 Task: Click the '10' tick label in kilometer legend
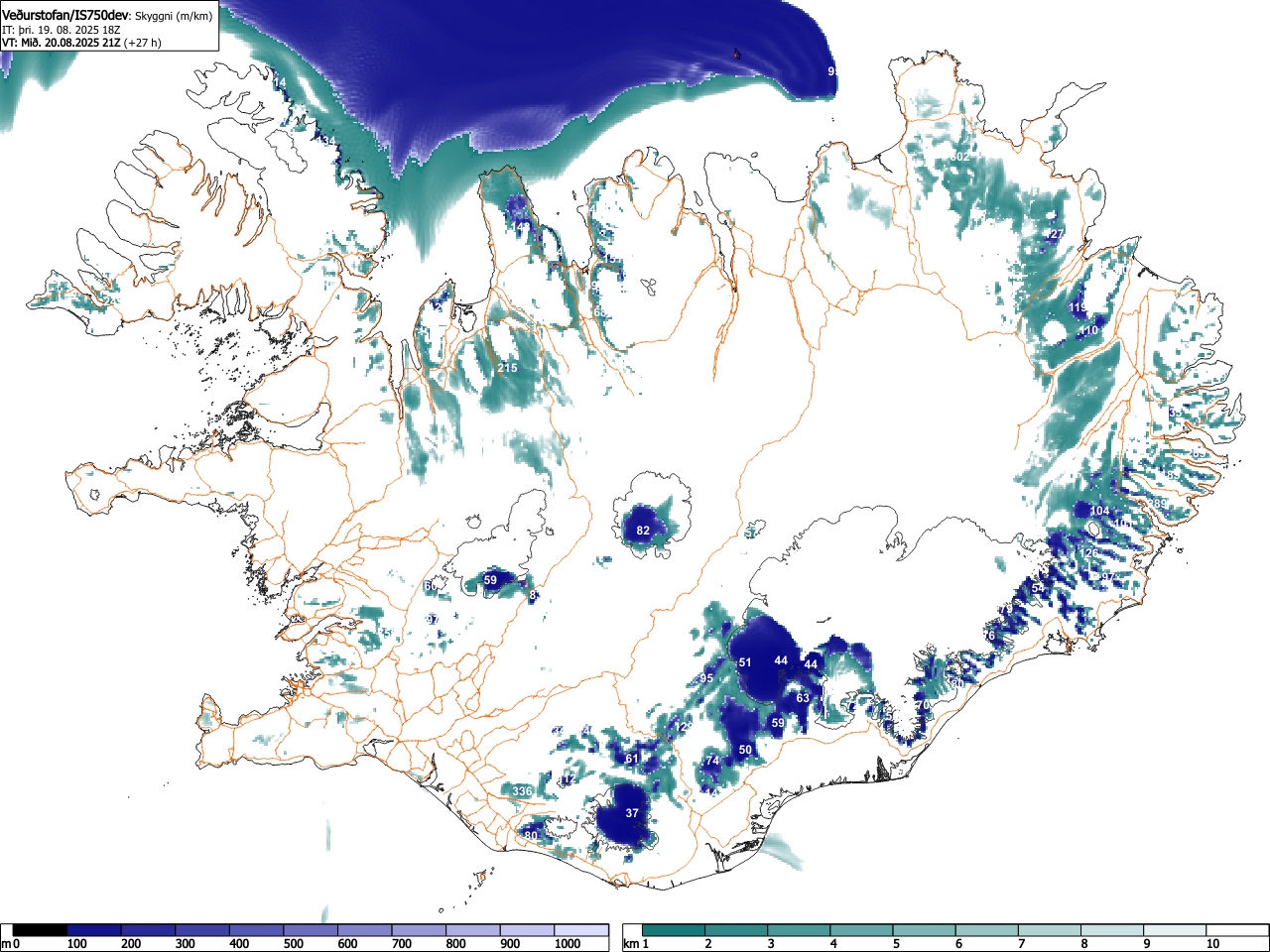pos(1212,944)
